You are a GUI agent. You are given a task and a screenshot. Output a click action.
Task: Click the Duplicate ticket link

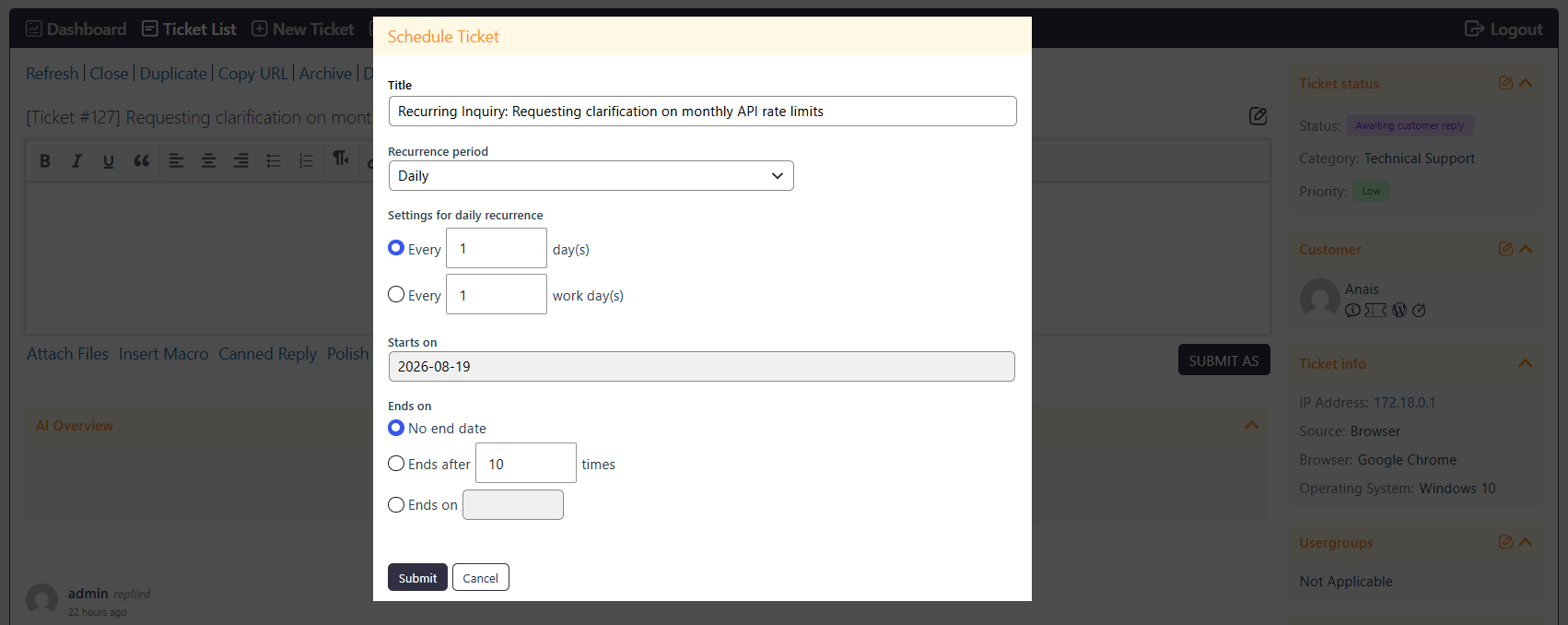click(173, 74)
